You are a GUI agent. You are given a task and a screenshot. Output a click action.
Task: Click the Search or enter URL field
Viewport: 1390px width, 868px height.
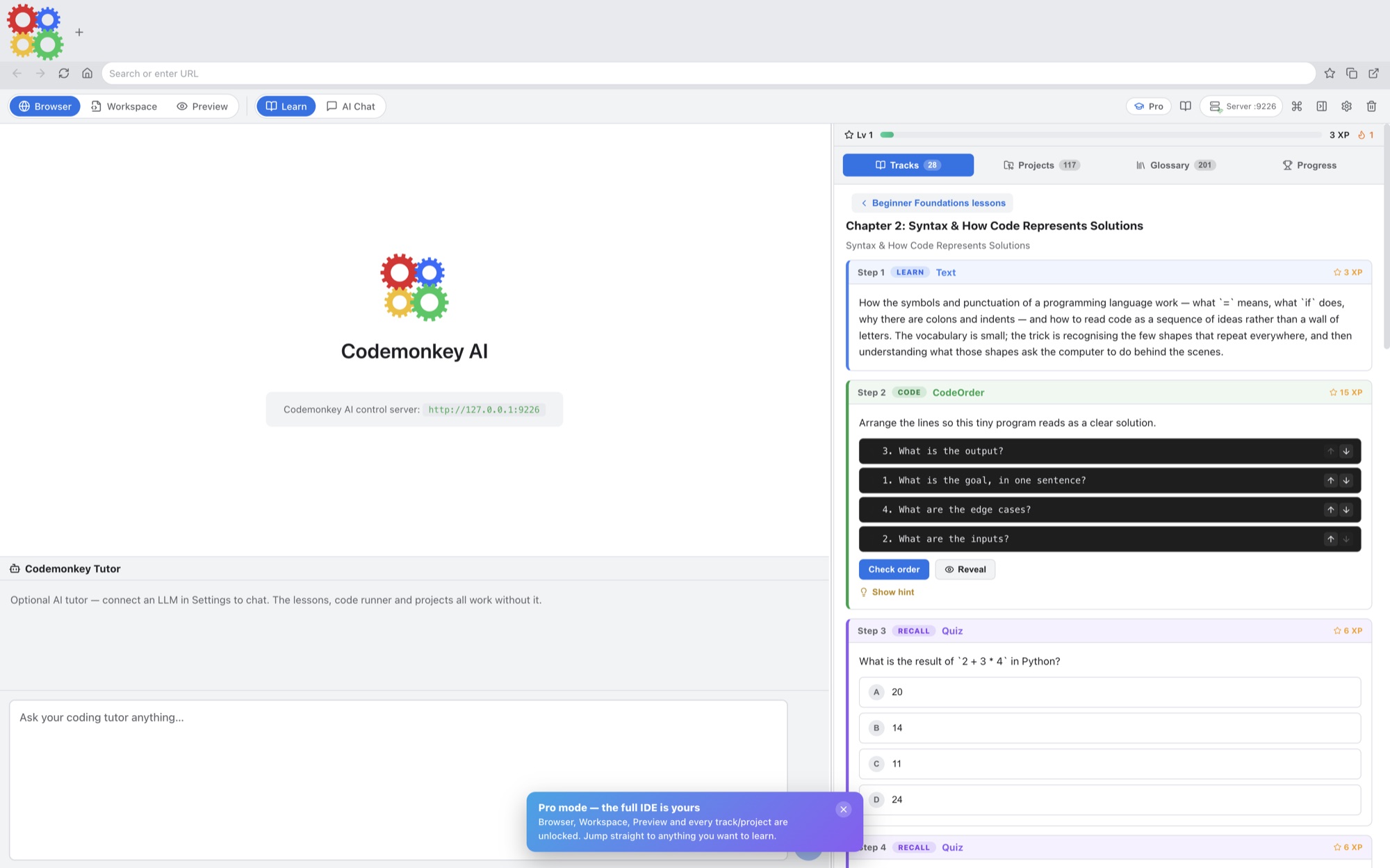(x=708, y=73)
